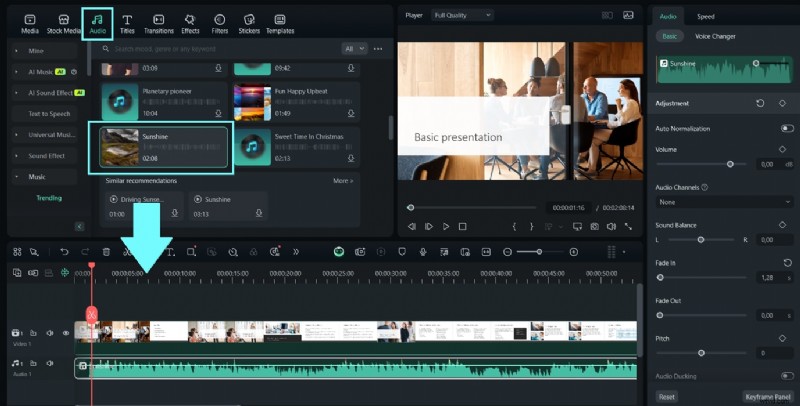800x406 pixels.
Task: Open the Stickers panel
Action: point(249,24)
